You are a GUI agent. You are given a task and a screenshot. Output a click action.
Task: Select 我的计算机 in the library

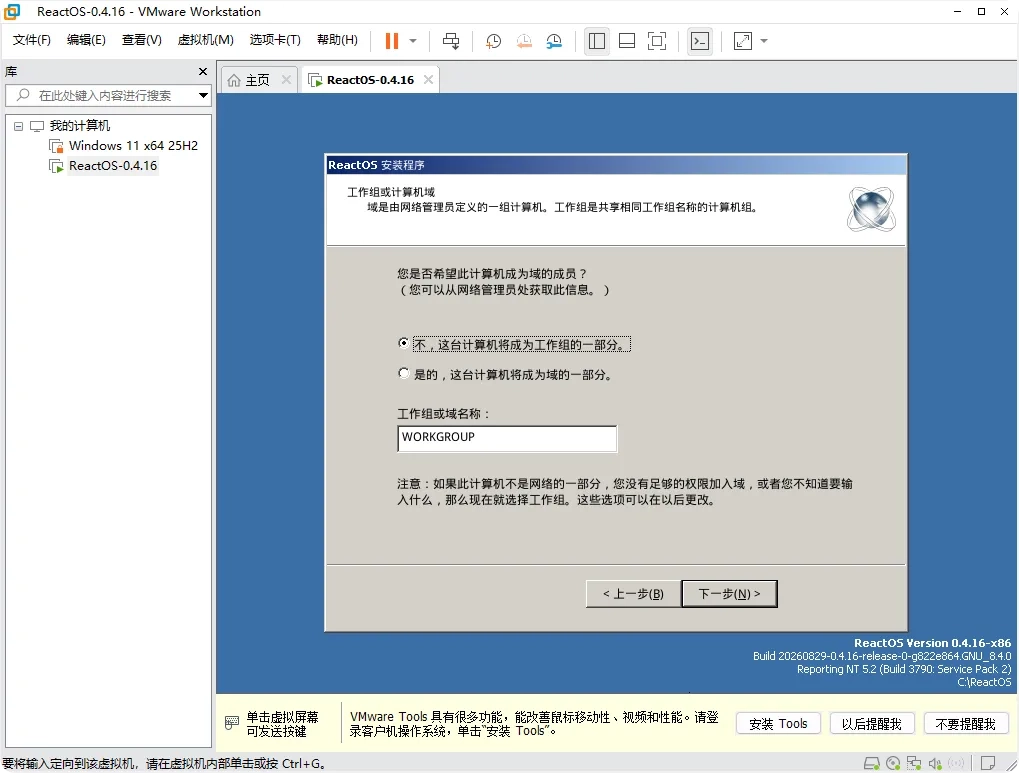(x=80, y=125)
